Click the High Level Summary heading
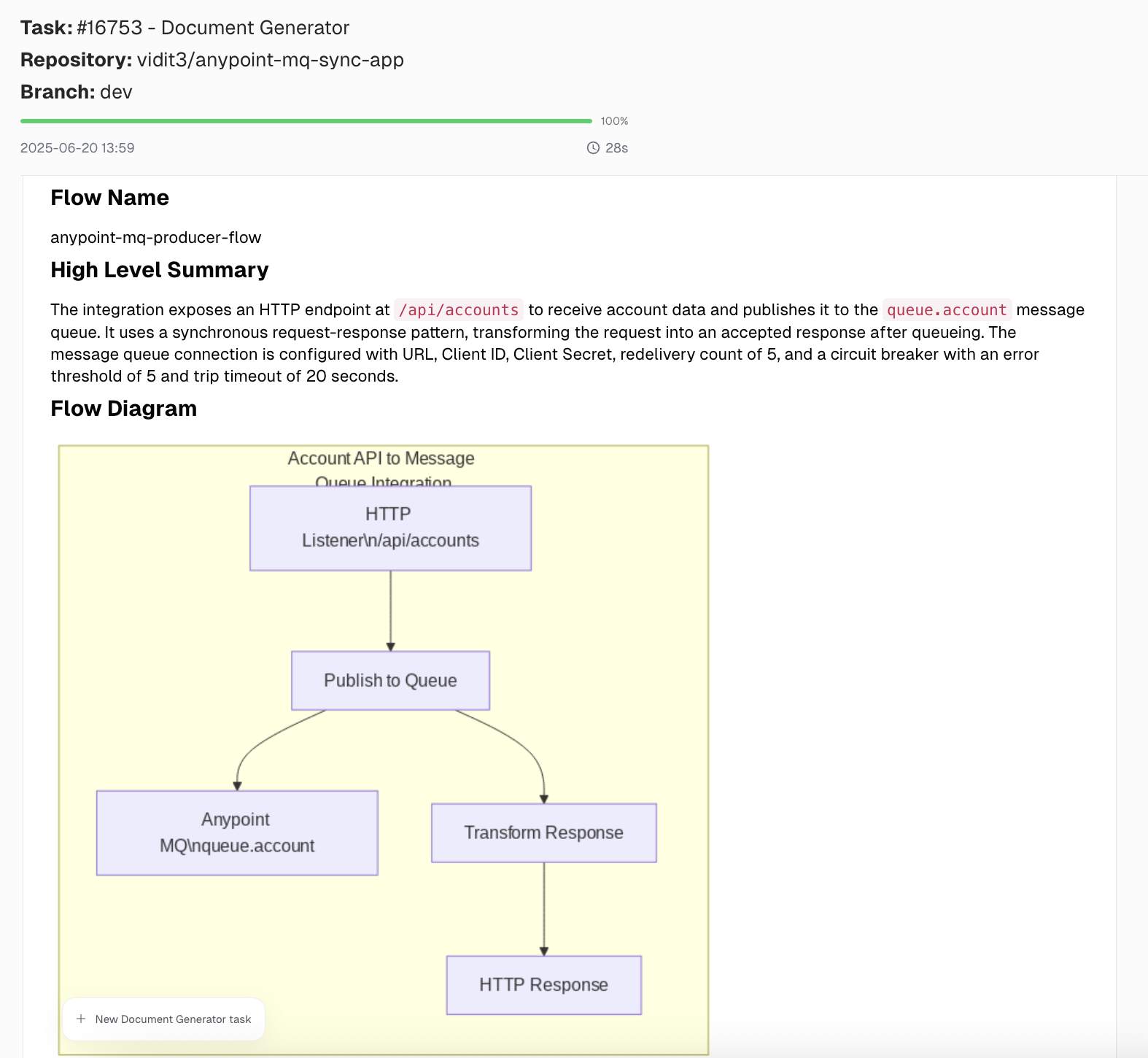This screenshot has width=1148, height=1058. coord(160,270)
